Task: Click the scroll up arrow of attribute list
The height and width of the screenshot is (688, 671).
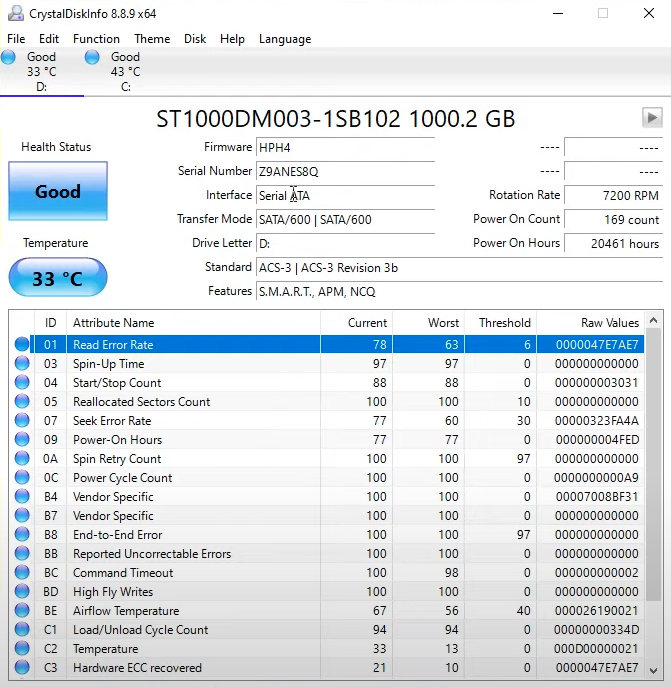Action: tap(653, 320)
